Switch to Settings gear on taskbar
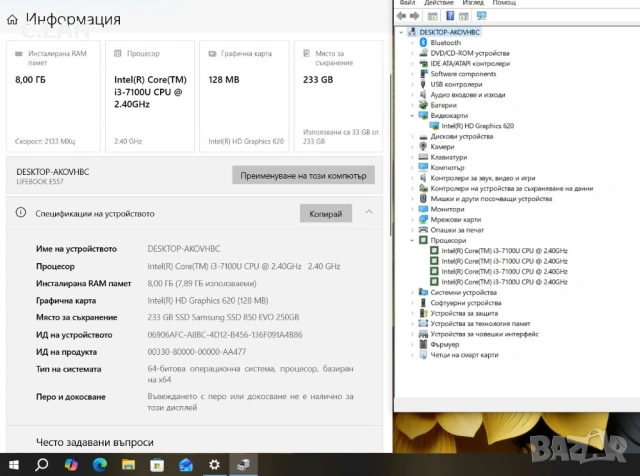Image resolution: width=640 pixels, height=476 pixels. tap(214, 465)
